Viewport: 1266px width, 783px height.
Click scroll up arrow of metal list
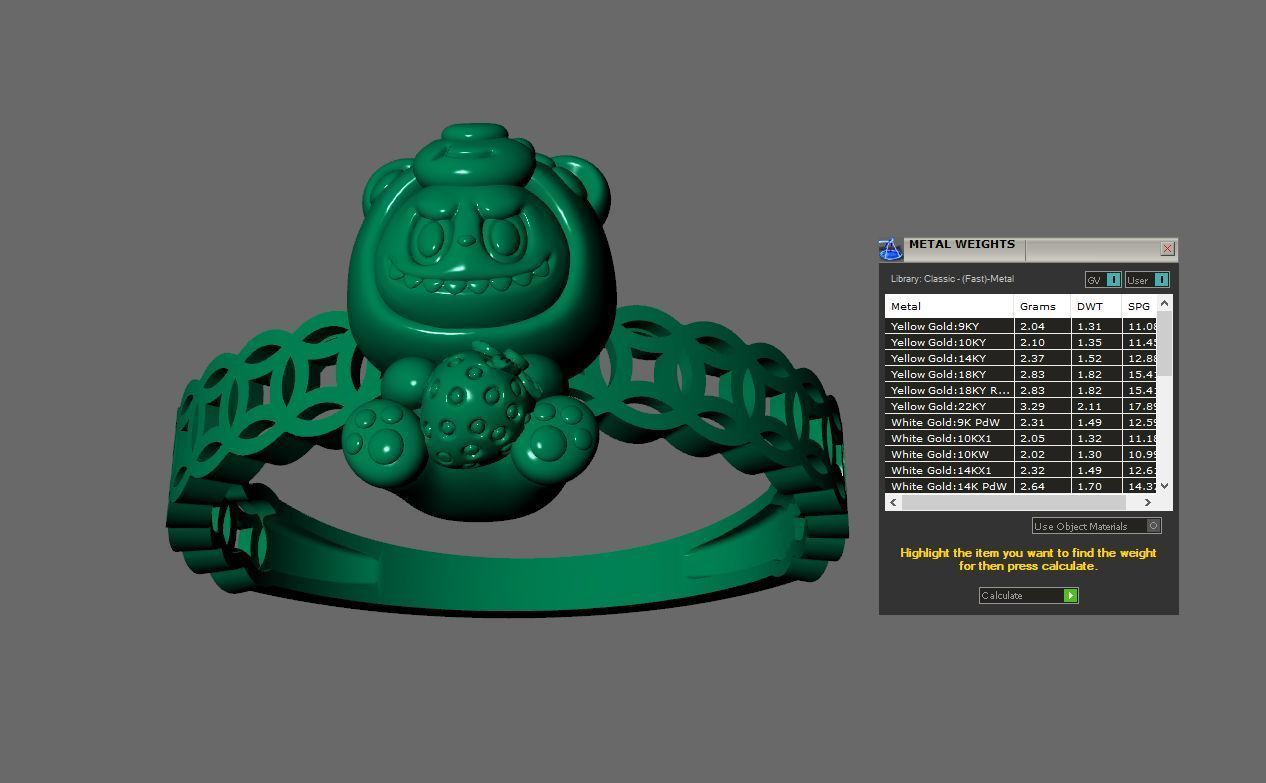click(x=1164, y=303)
